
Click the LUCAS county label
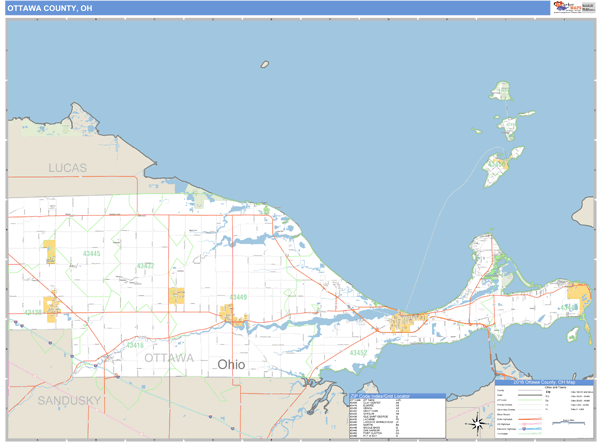67,167
